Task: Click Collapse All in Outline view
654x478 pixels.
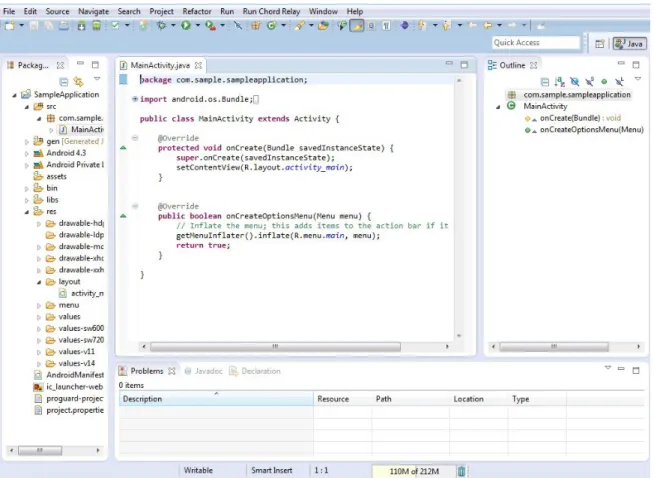Action: (545, 82)
